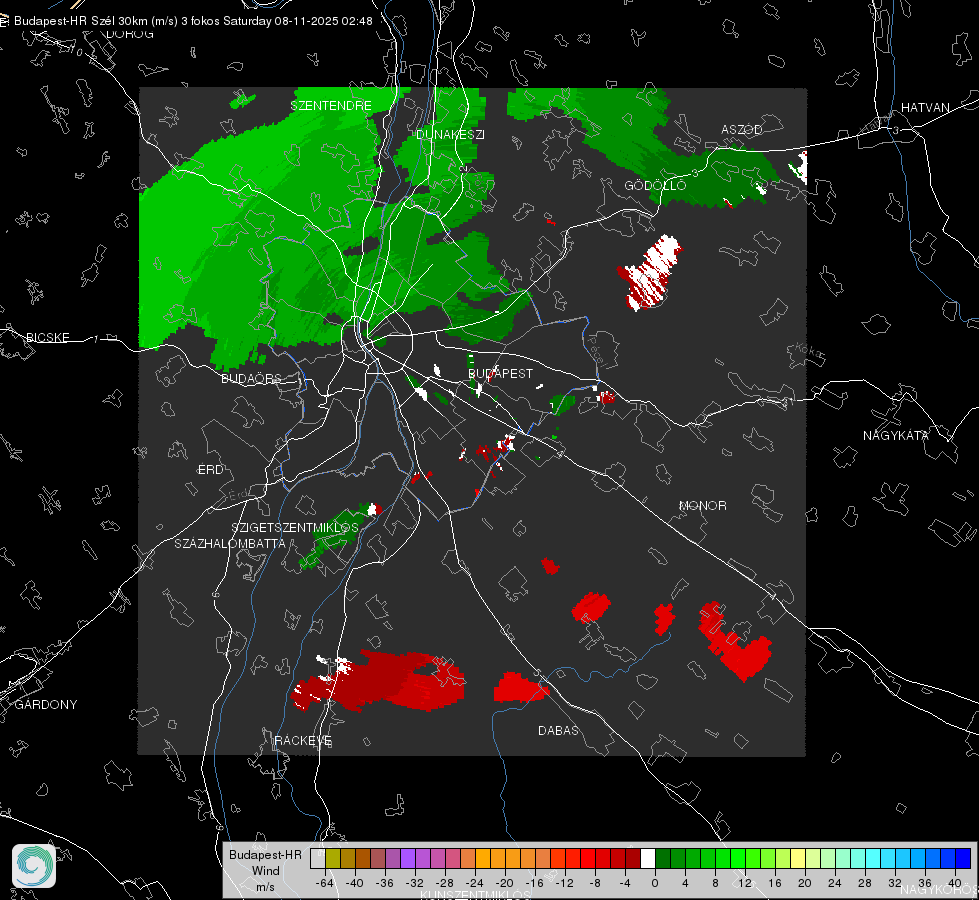The width and height of the screenshot is (979, 900).
Task: Click the '28' legend scale label
Action: click(x=865, y=883)
